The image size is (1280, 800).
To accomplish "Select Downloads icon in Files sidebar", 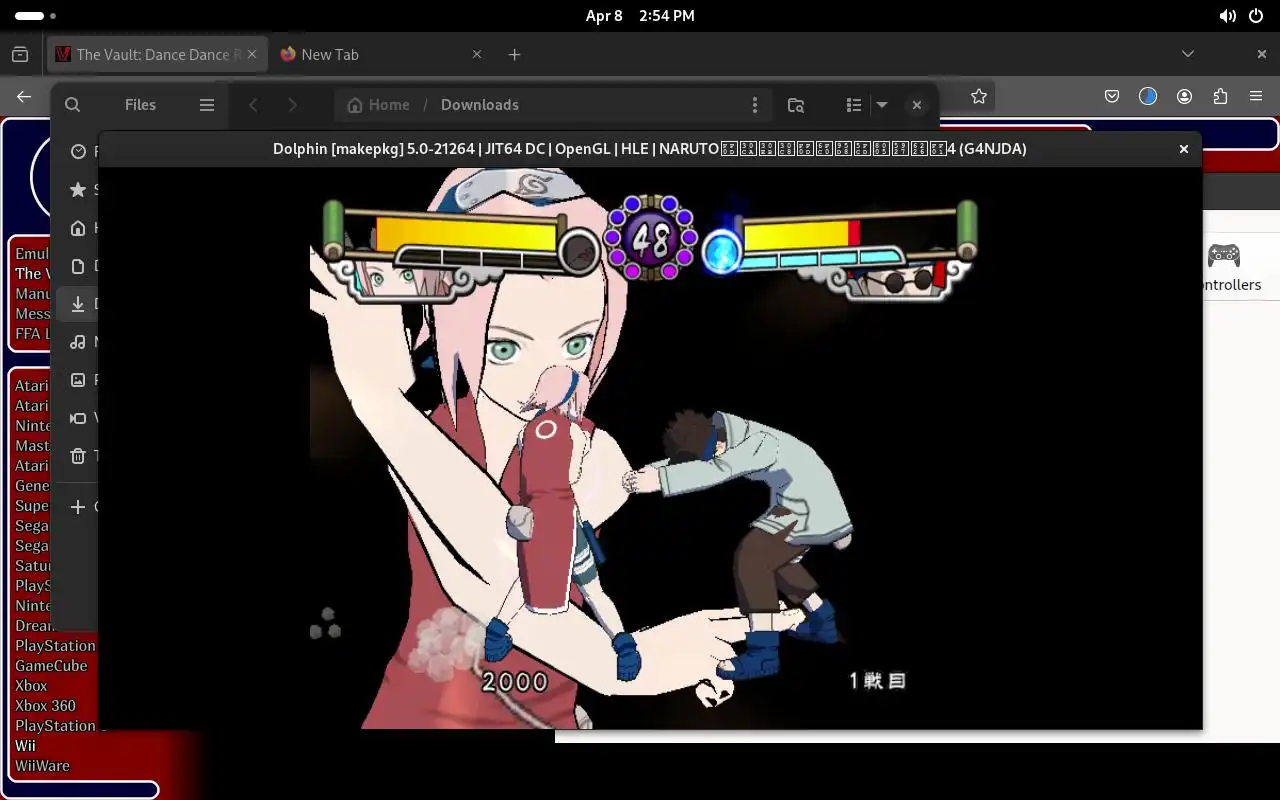I will (78, 304).
